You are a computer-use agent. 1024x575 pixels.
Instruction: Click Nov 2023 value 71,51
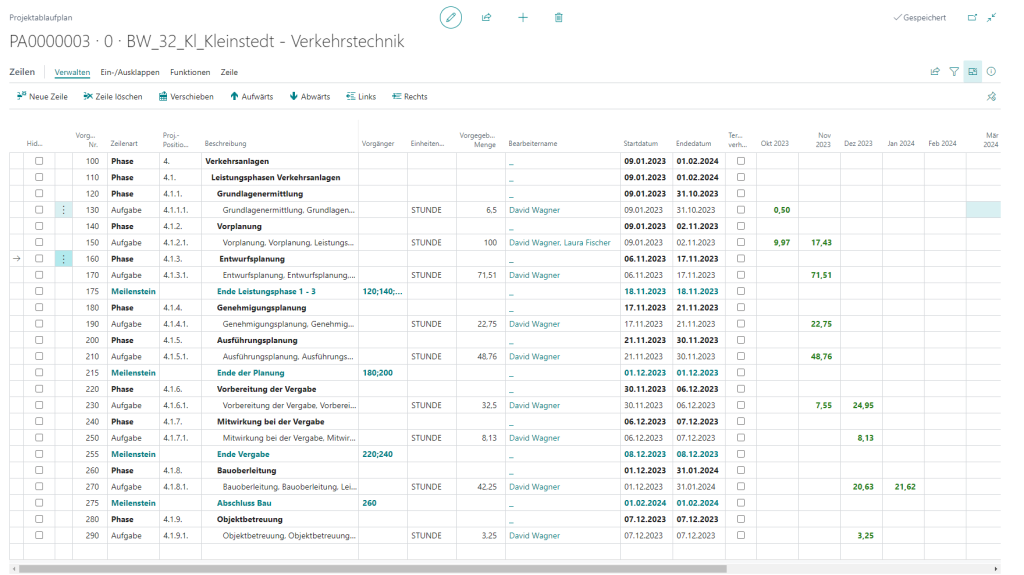822,275
